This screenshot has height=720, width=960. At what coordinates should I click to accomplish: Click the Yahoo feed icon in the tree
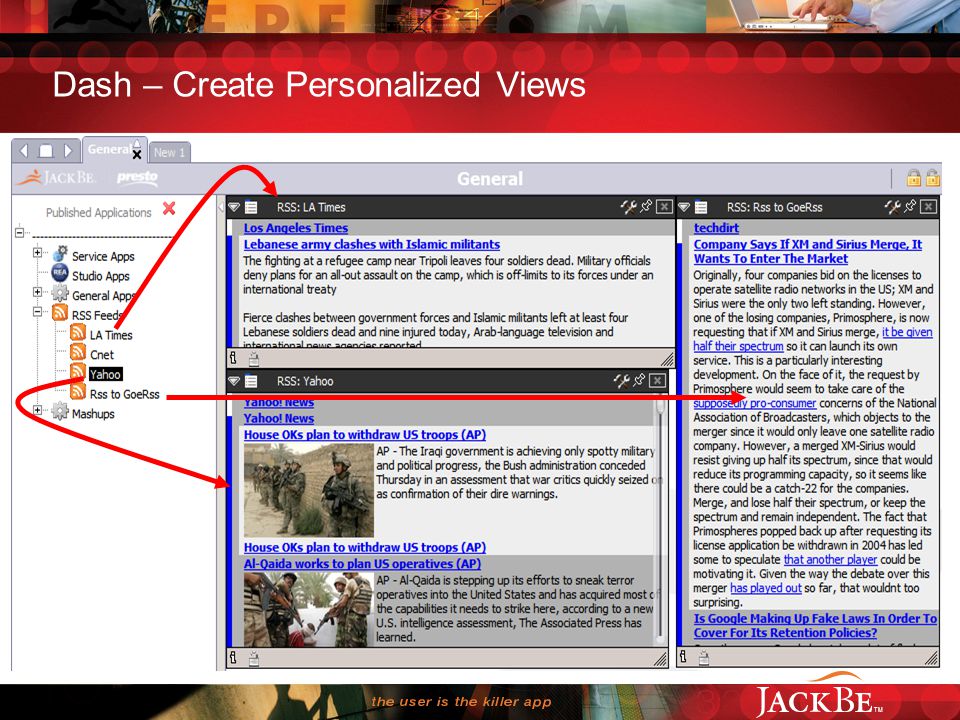coord(78,372)
